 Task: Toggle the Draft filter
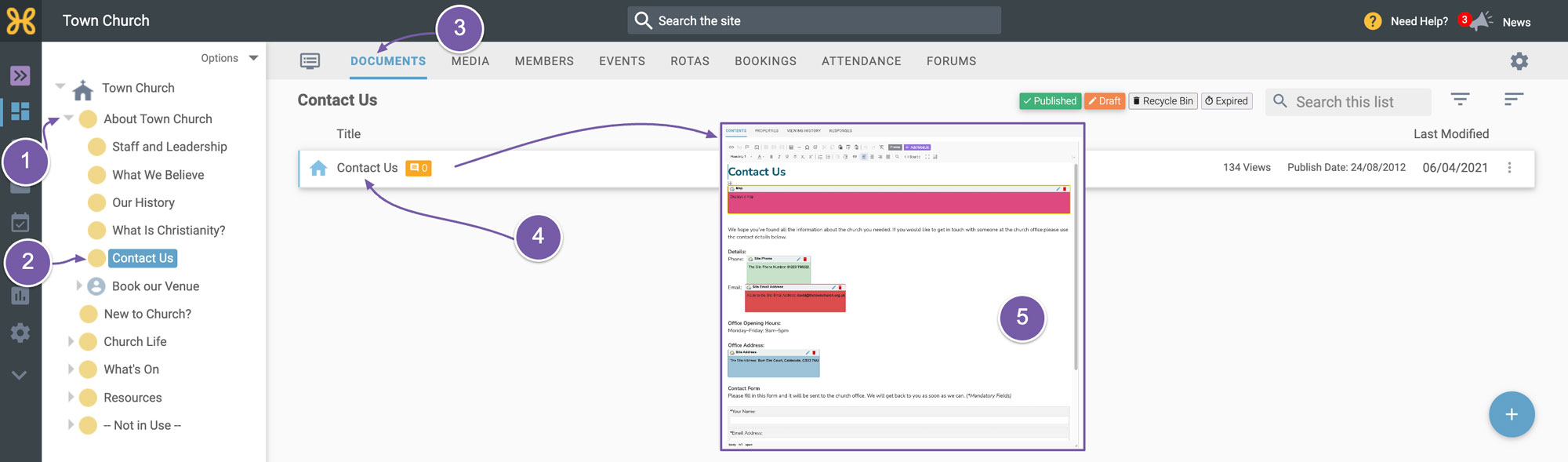(1105, 101)
